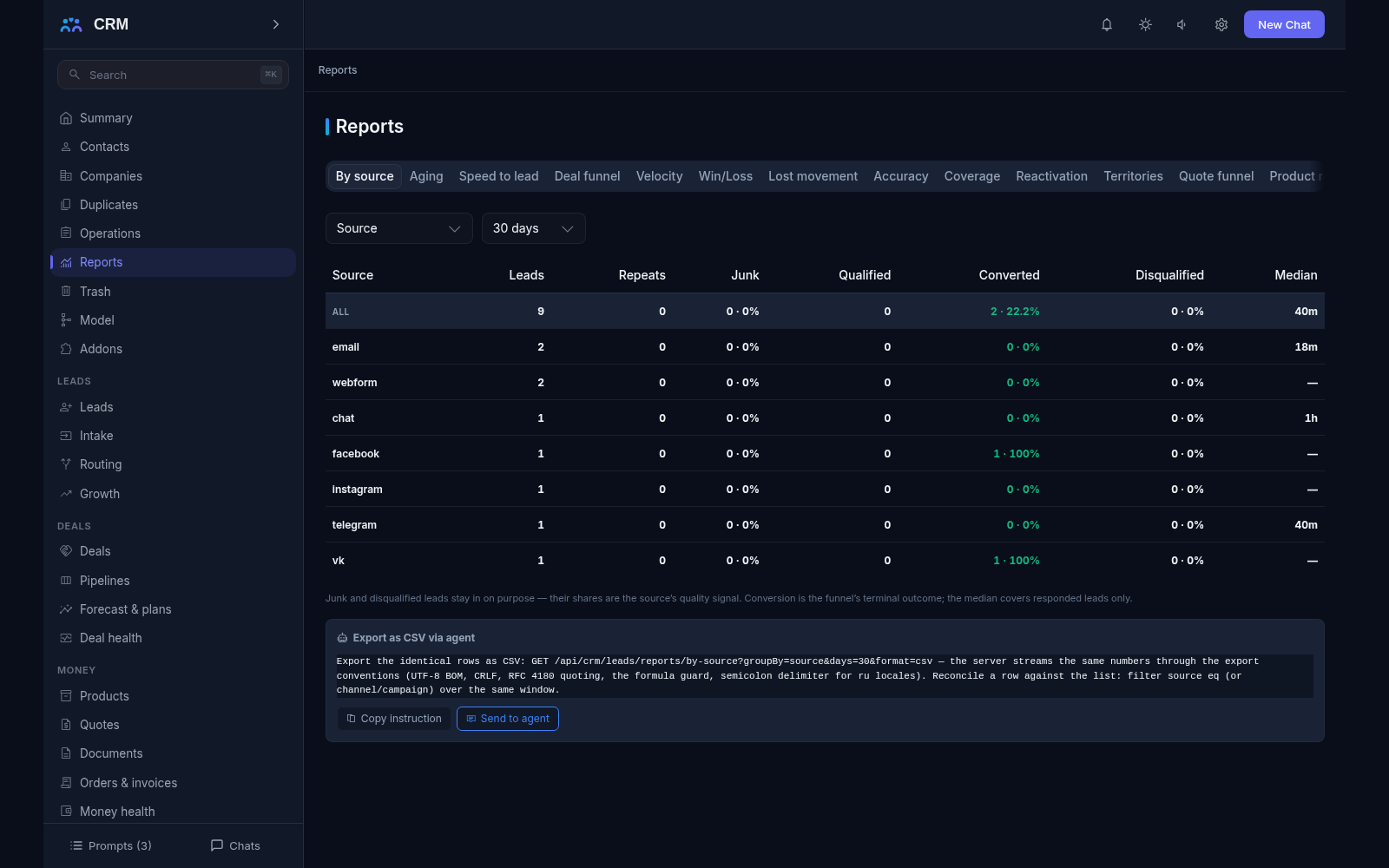Open Growth chart icon in sidebar
The width and height of the screenshot is (1389, 868).
point(66,494)
